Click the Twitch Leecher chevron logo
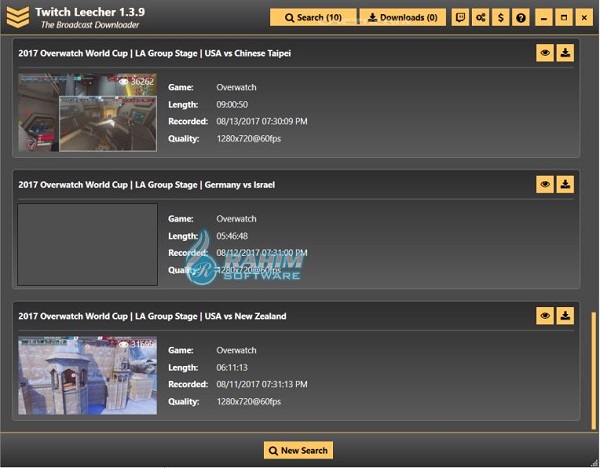Screen dimensions: 600x468 [18, 17]
